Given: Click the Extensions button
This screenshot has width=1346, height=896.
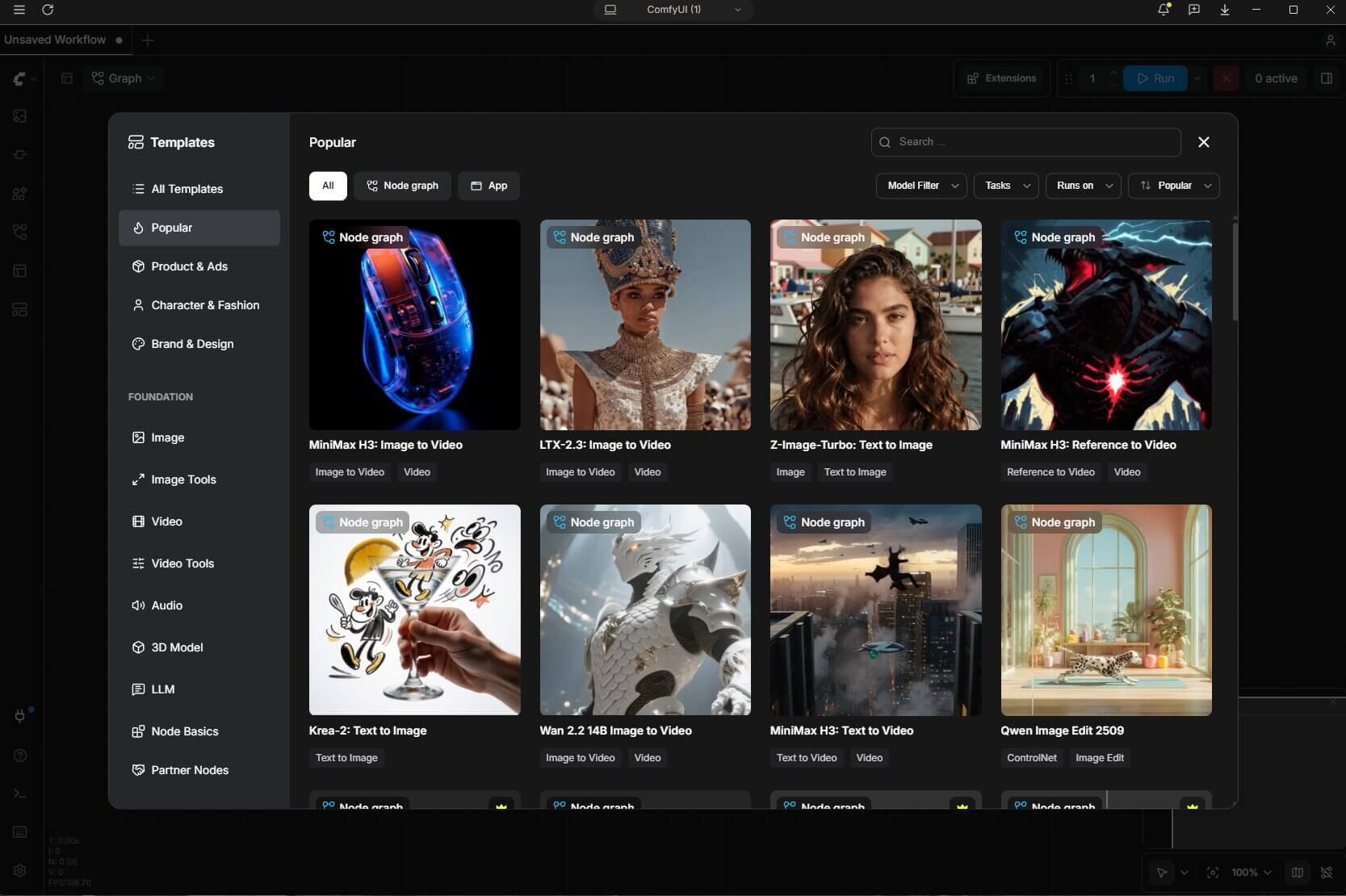Looking at the screenshot, I should (x=1001, y=78).
